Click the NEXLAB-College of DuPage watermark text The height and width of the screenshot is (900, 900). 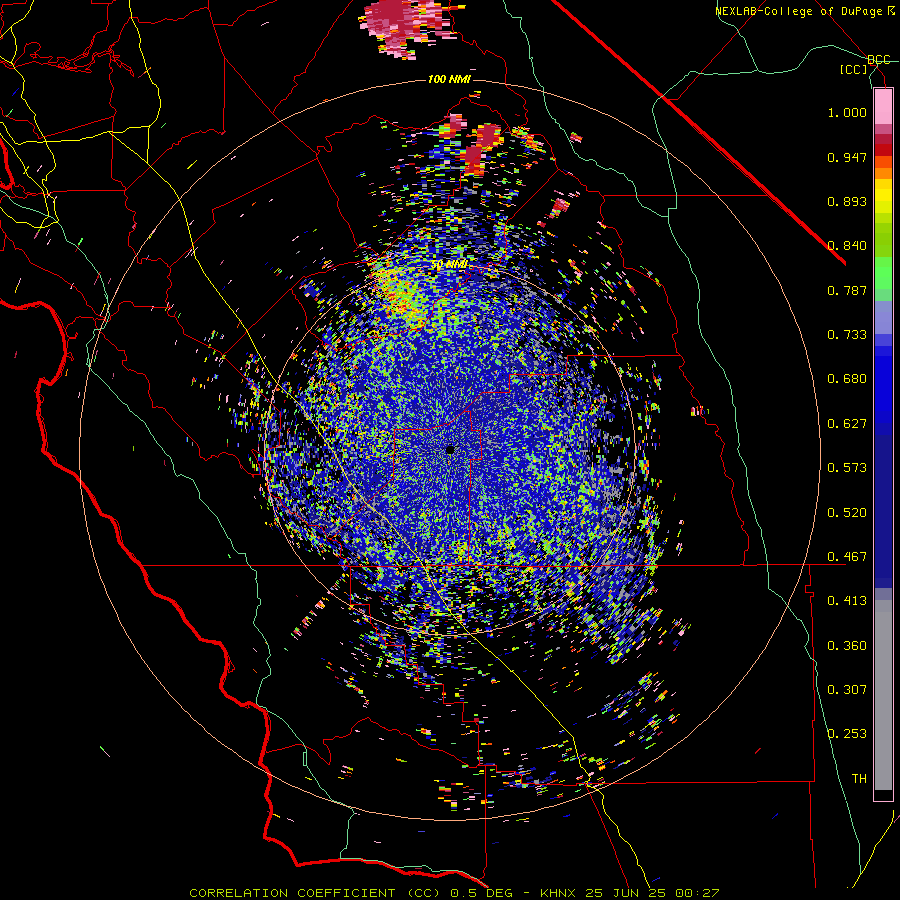pos(804,11)
